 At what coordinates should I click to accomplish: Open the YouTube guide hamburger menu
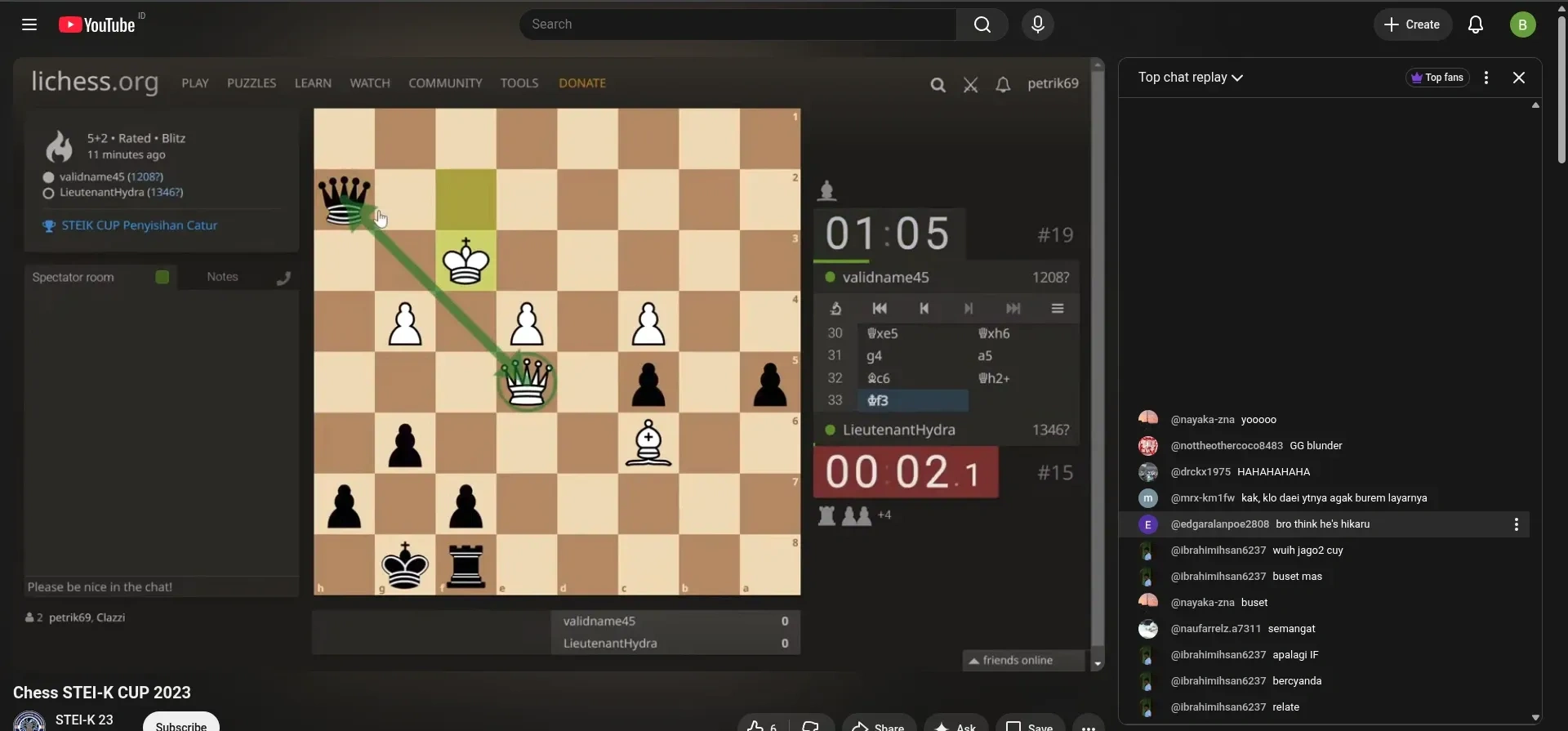coord(29,25)
